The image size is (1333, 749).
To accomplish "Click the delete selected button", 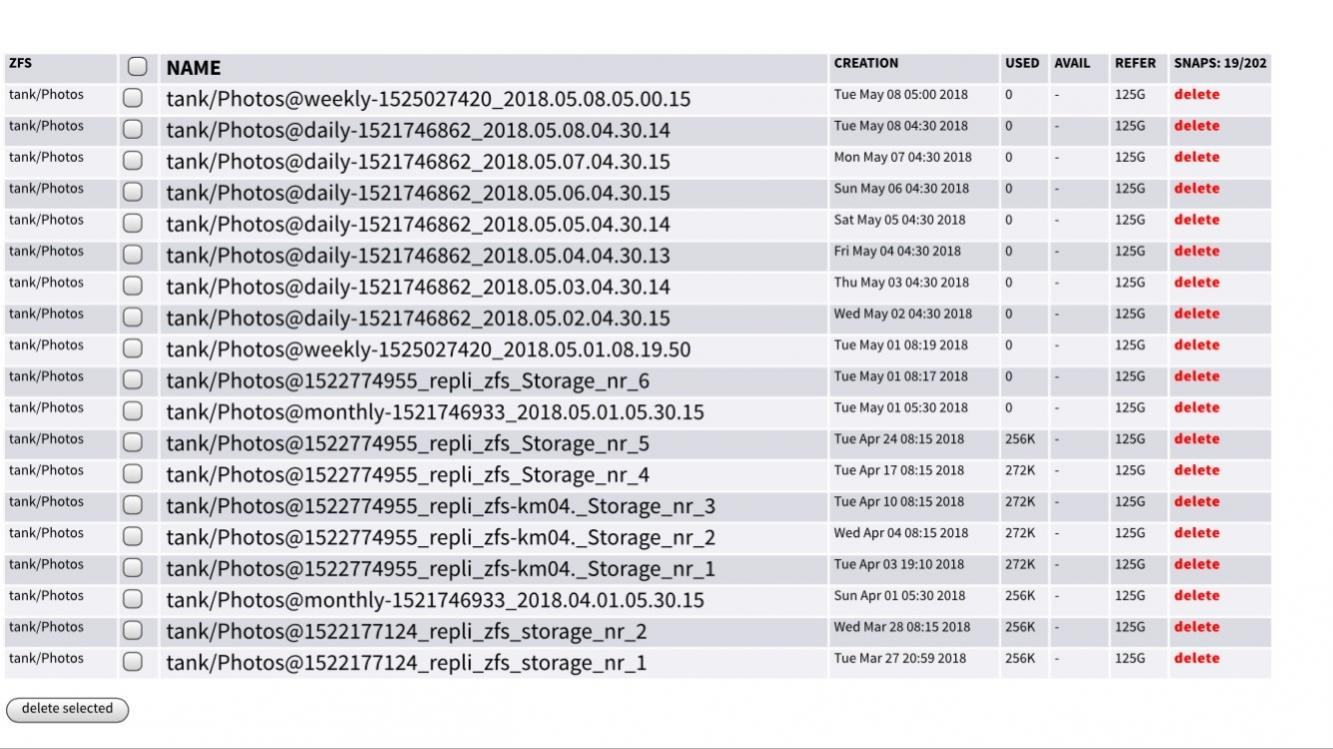I will pos(67,709).
